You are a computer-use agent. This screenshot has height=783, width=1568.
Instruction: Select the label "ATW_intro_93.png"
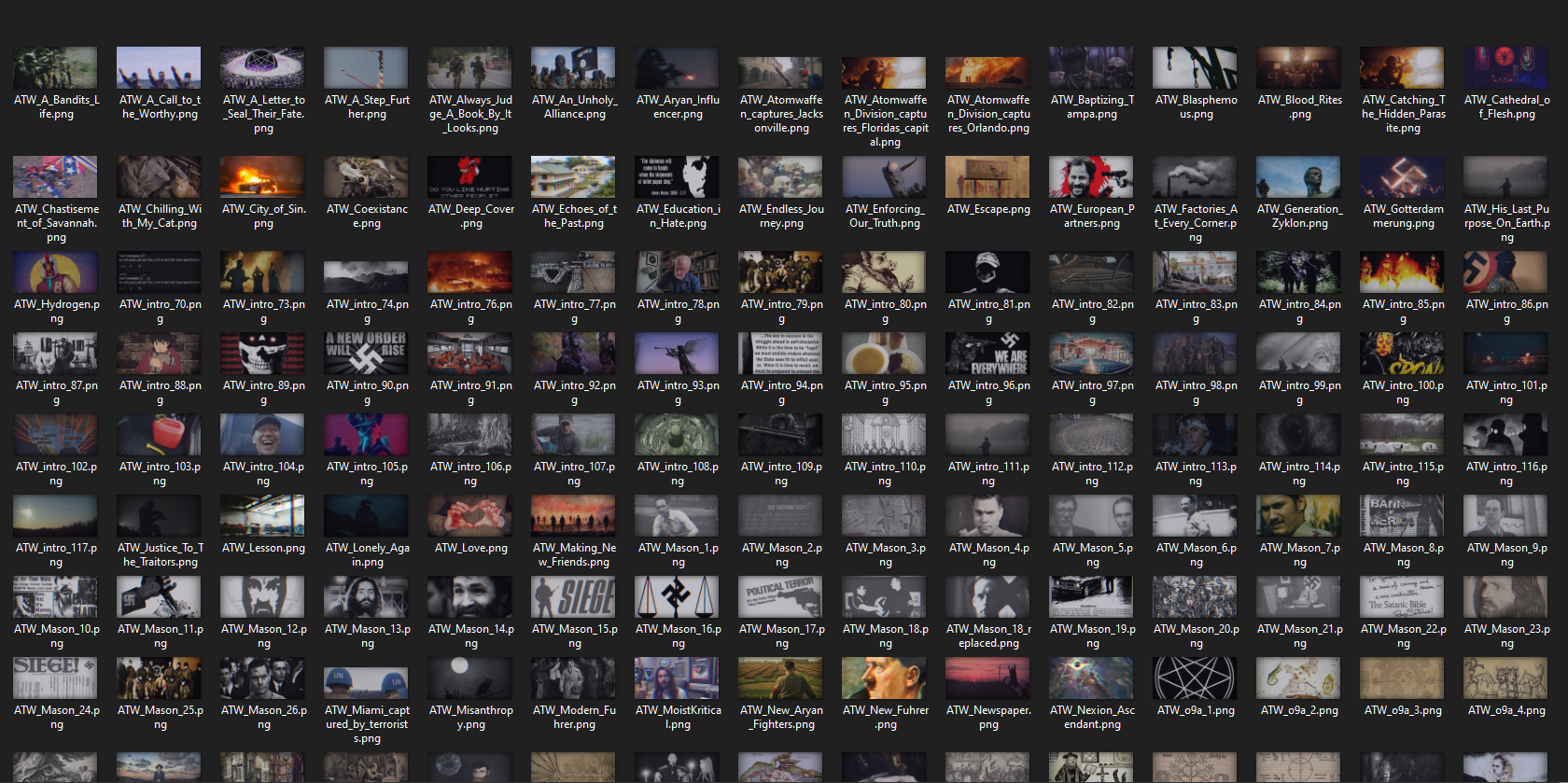(x=678, y=393)
